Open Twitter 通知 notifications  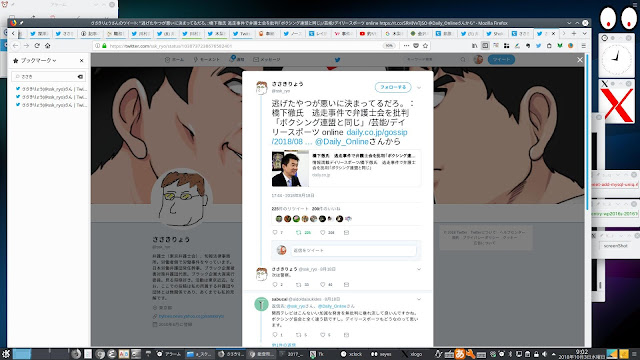click(237, 60)
